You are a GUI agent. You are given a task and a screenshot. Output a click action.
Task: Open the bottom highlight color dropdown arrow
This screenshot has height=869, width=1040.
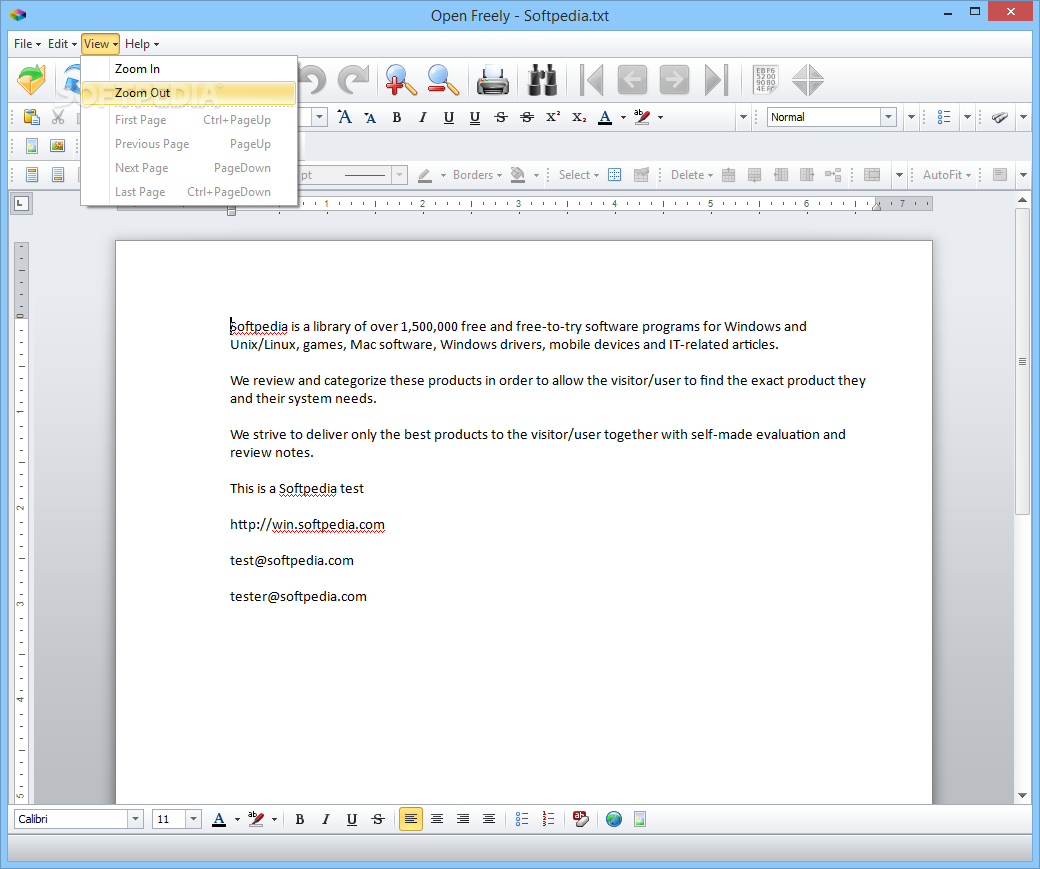click(274, 819)
